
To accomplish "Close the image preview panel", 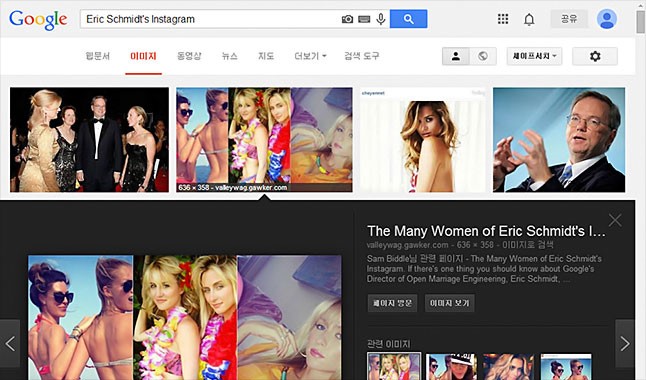I will (615, 220).
